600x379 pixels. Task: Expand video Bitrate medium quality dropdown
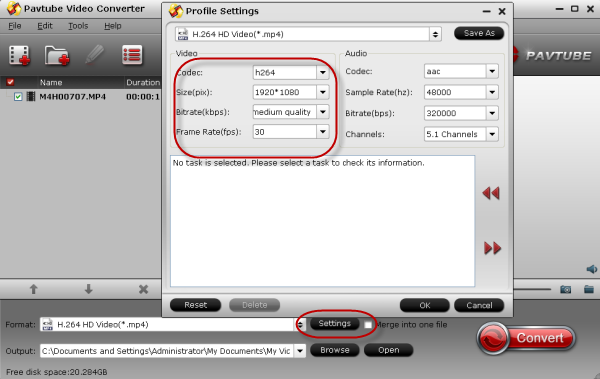click(323, 112)
